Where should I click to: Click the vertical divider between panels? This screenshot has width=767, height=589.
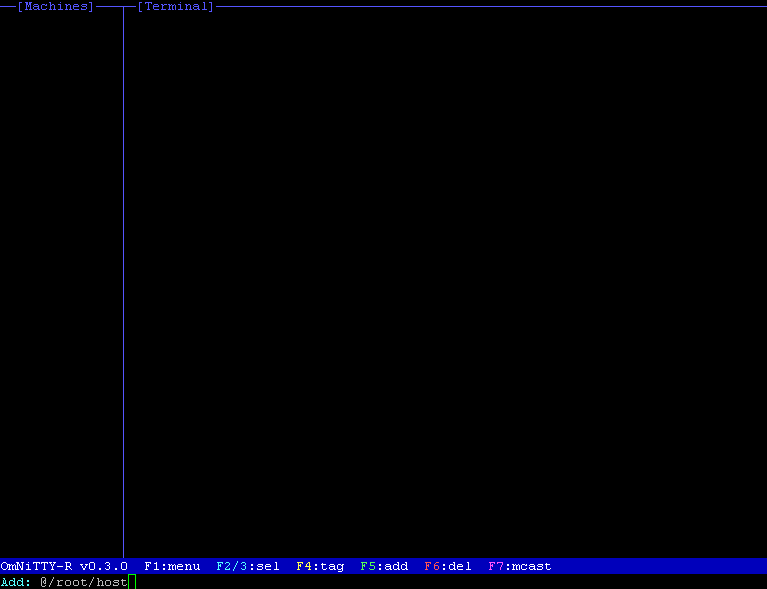[x=123, y=280]
